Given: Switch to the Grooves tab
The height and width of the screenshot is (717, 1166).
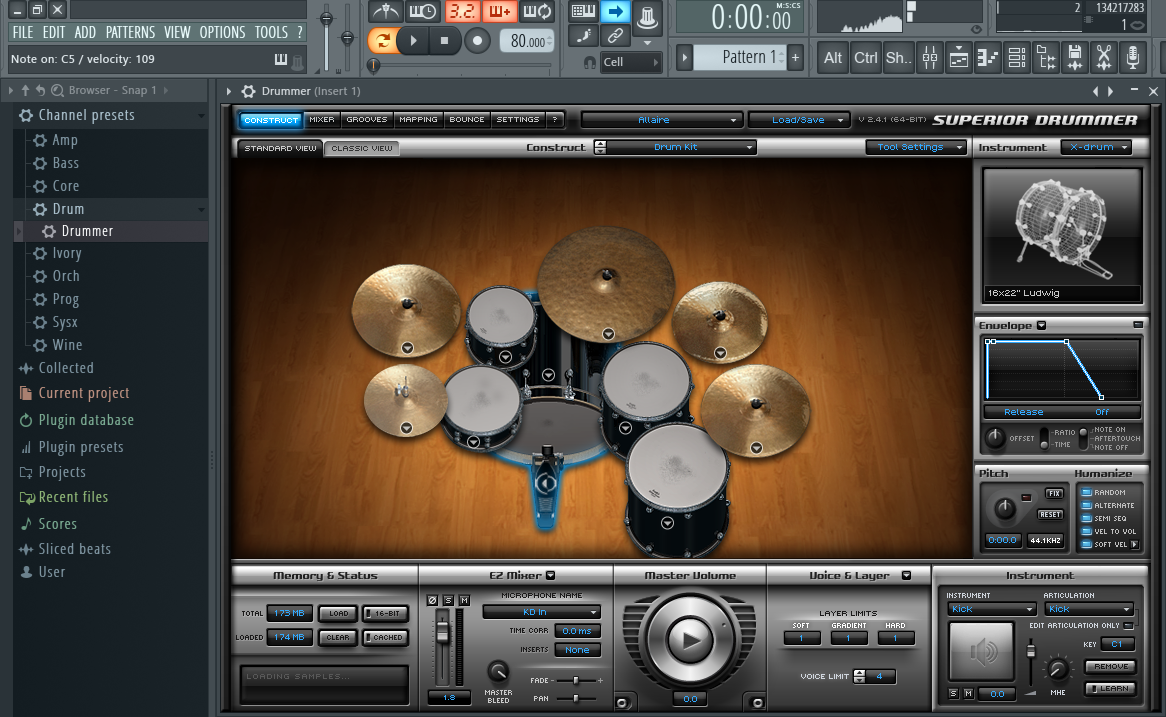Looking at the screenshot, I should point(367,120).
